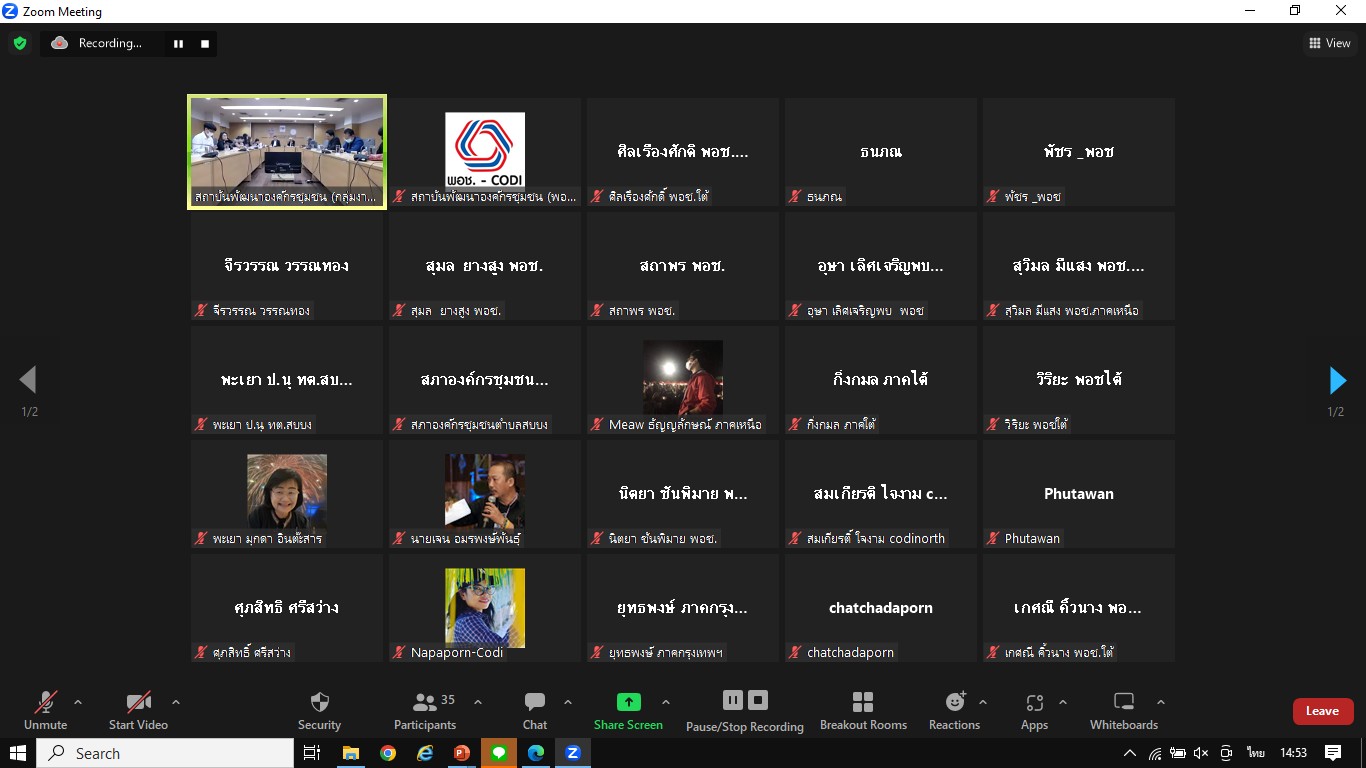
Task: Open the Whiteboards tool
Action: [1123, 710]
